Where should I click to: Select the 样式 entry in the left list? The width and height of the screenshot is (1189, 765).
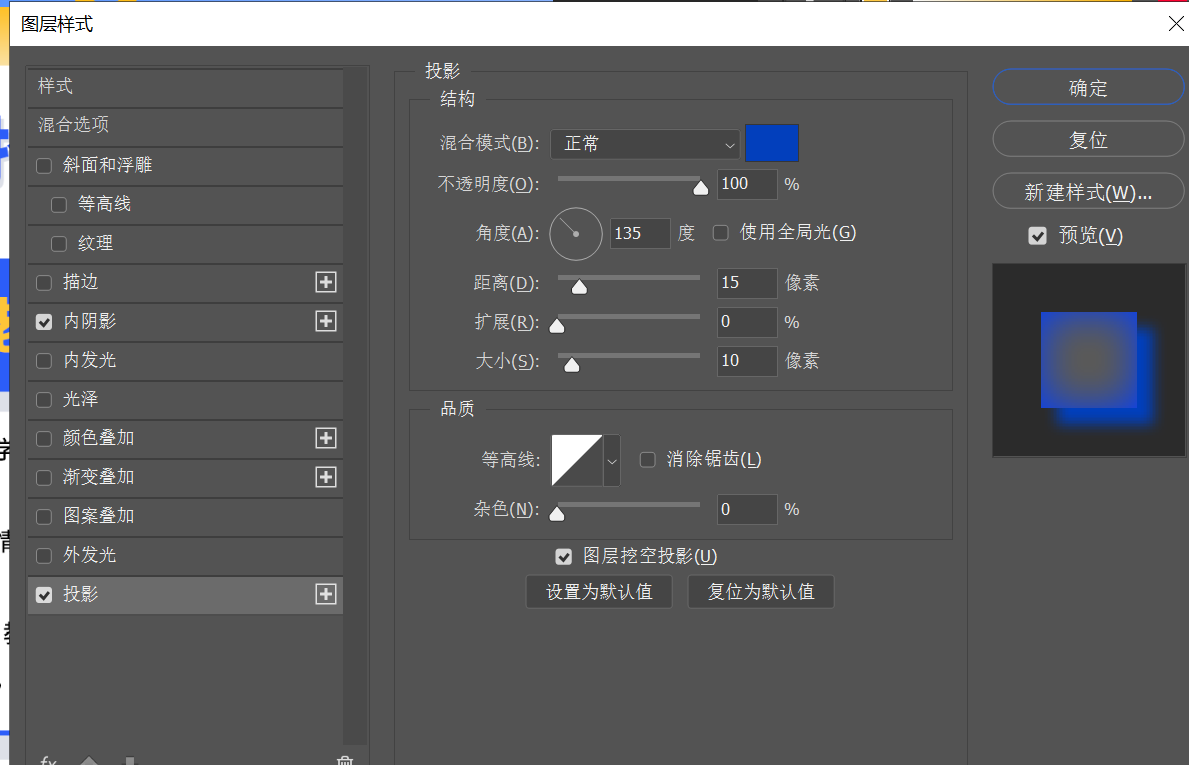coord(185,86)
